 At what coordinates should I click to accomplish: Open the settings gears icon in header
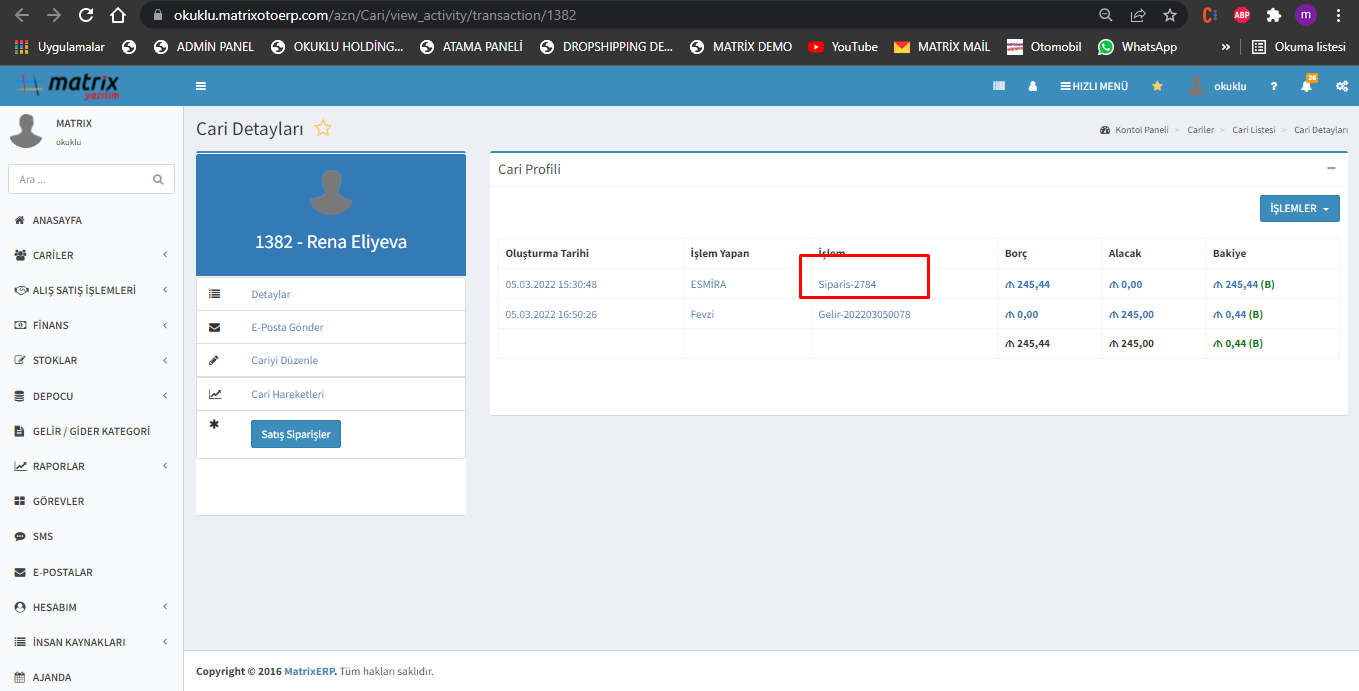tap(1341, 87)
